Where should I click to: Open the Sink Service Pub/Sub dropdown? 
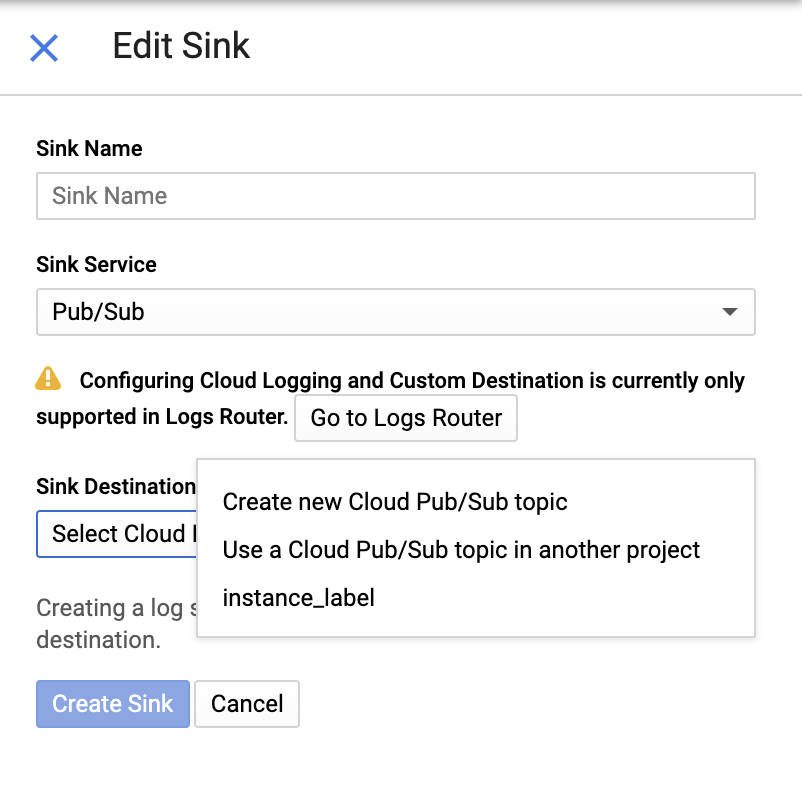point(395,312)
